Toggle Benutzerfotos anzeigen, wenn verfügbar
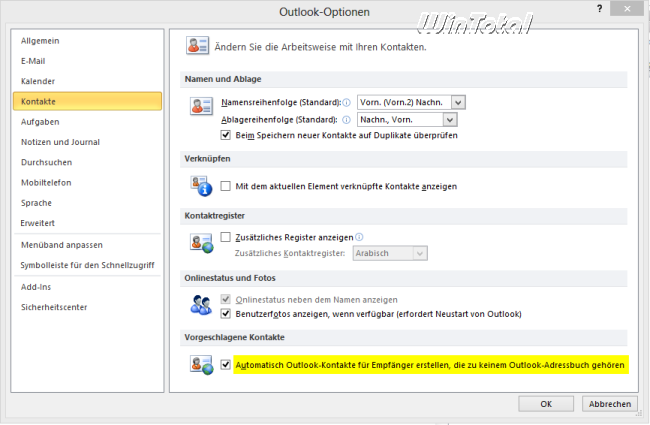Image resolution: width=650 pixels, height=425 pixels. (x=226, y=314)
